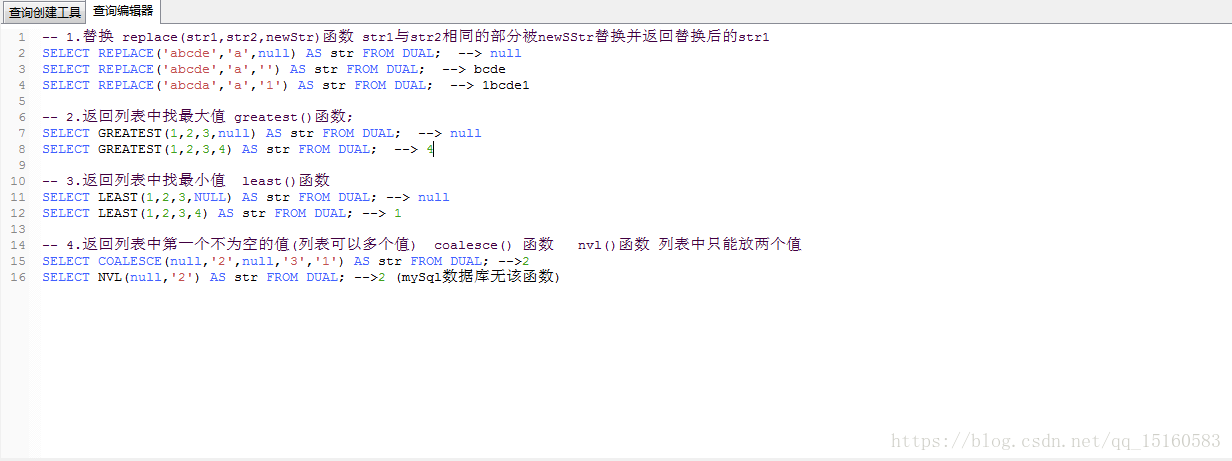The image size is (1232, 461).
Task: Click line number 1 in the gutter
Action: (22, 37)
